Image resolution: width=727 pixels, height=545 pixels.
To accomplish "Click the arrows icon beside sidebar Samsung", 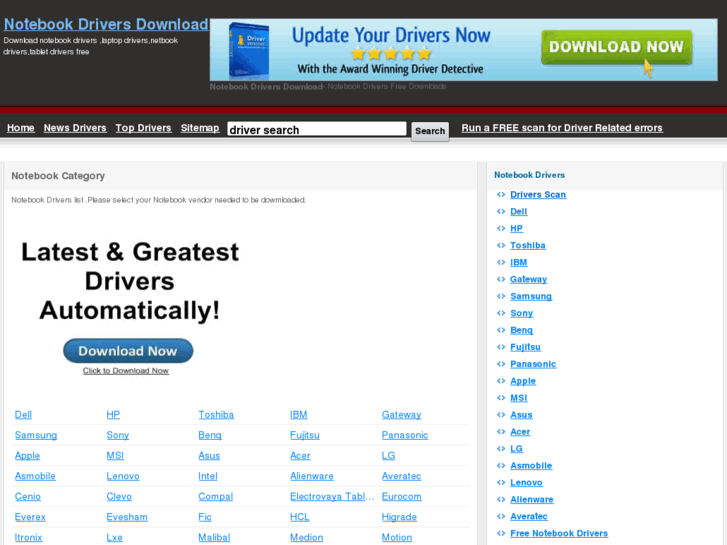I will click(501, 296).
